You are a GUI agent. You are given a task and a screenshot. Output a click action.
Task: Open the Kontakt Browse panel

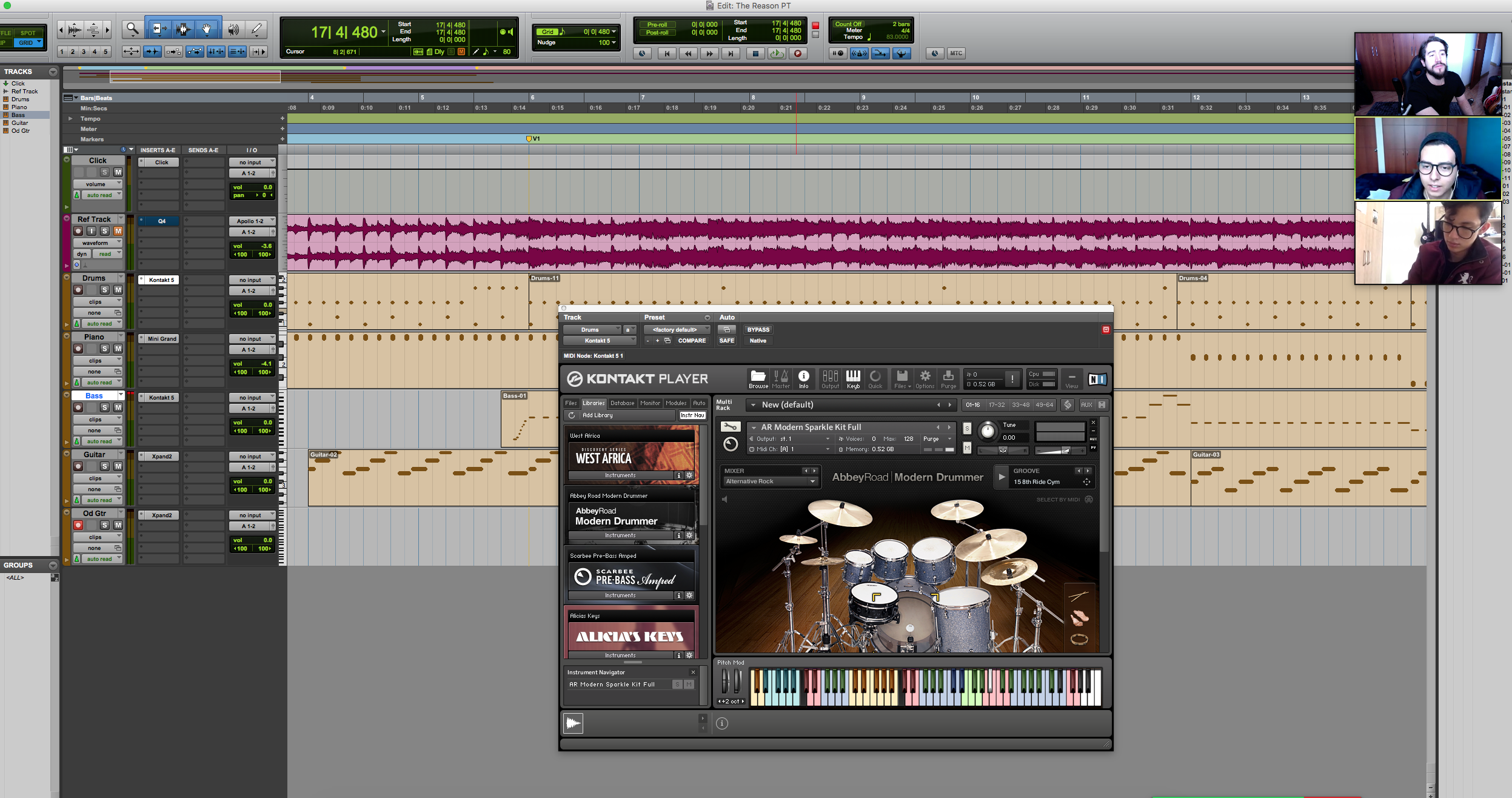click(x=758, y=378)
